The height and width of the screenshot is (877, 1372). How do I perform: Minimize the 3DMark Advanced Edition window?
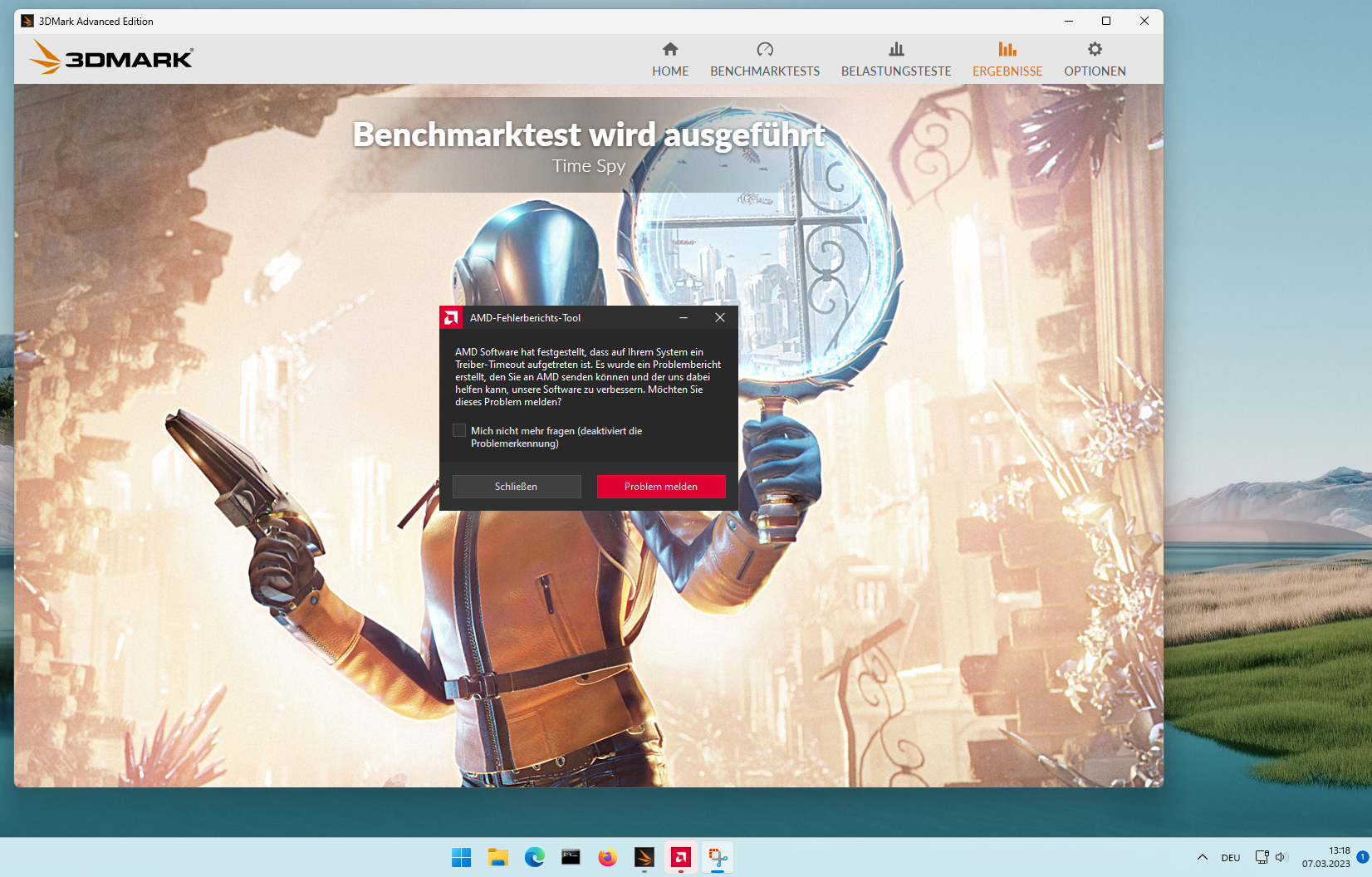coord(1069,21)
